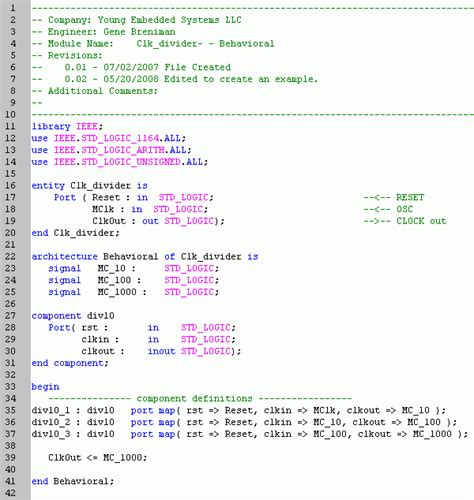Click 'port map' on line 36
474x500 pixels.
pos(153,422)
